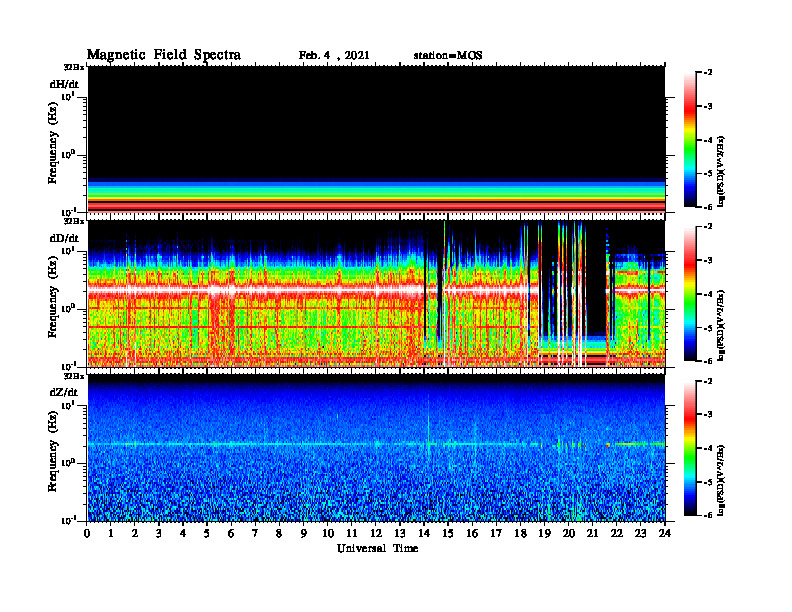Viewport: 792px width, 612px height.
Task: Click the log PSD label beside dH/dt color bar
Action: pyautogui.click(x=721, y=171)
